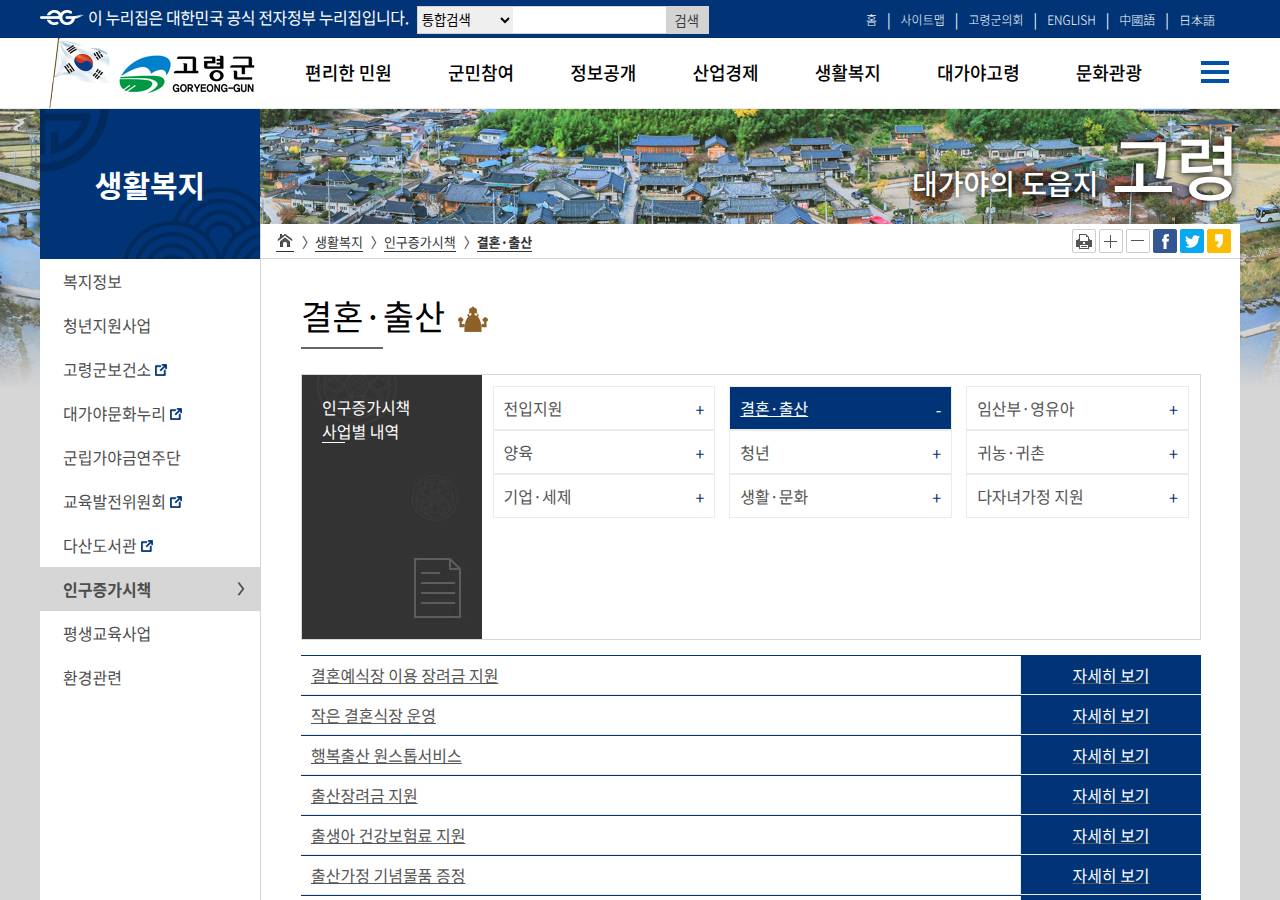Image resolution: width=1280 pixels, height=900 pixels.
Task: Click 생활복지 in the breadcrumb
Action: 338,242
